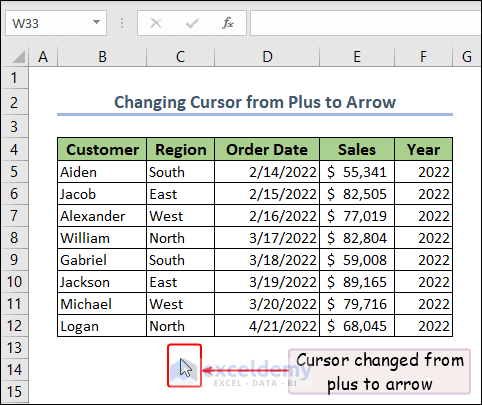Click the Customer header cell
This screenshot has width=482, height=405.
point(102,149)
